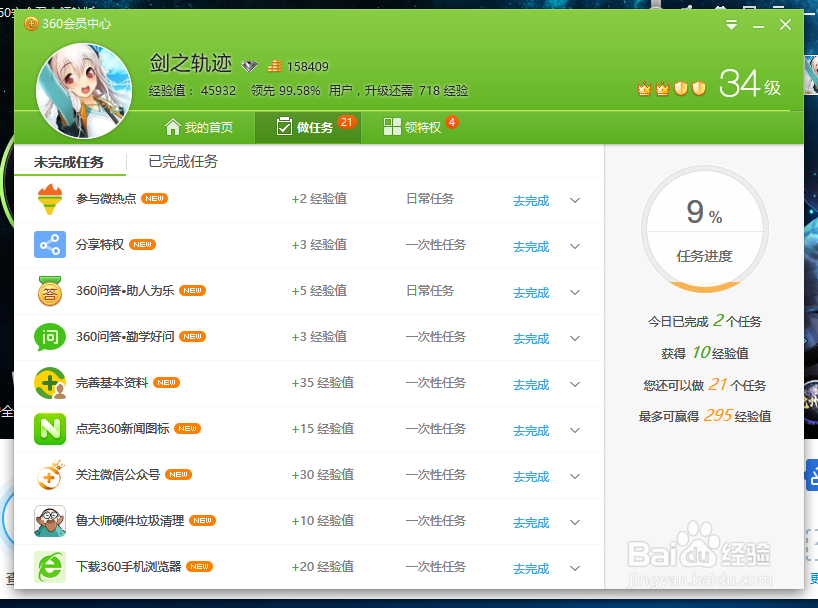Click the first shield level badge
This screenshot has height=608, width=818.
[681, 89]
